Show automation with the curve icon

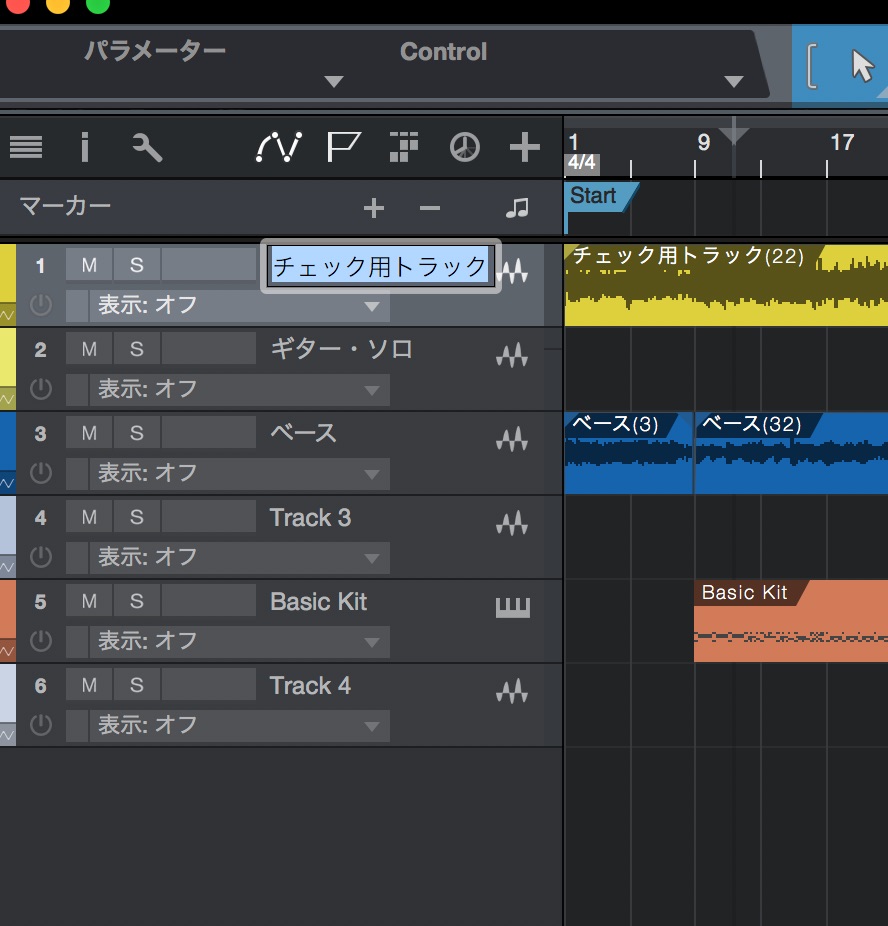[278, 148]
